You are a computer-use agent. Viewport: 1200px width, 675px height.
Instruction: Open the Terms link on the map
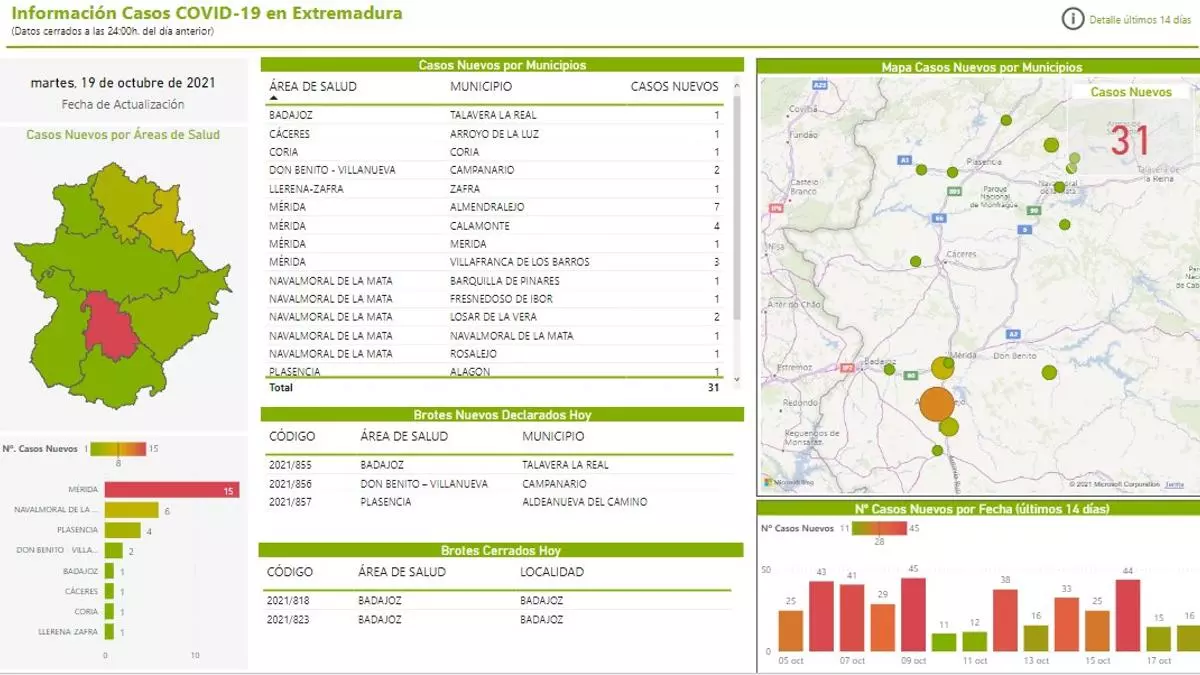point(1174,484)
